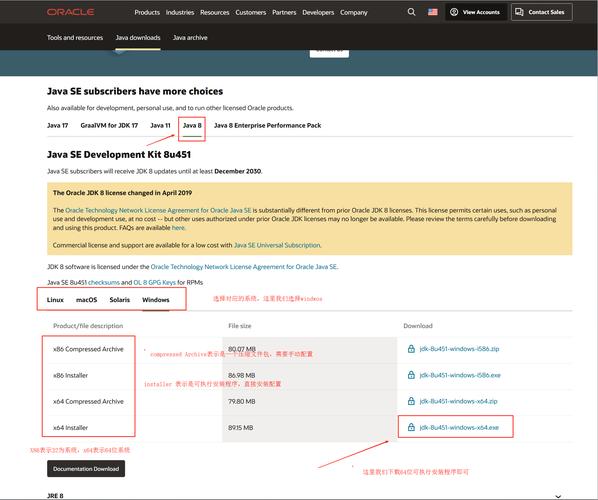Switch to the Java 17 tab

click(x=57, y=125)
